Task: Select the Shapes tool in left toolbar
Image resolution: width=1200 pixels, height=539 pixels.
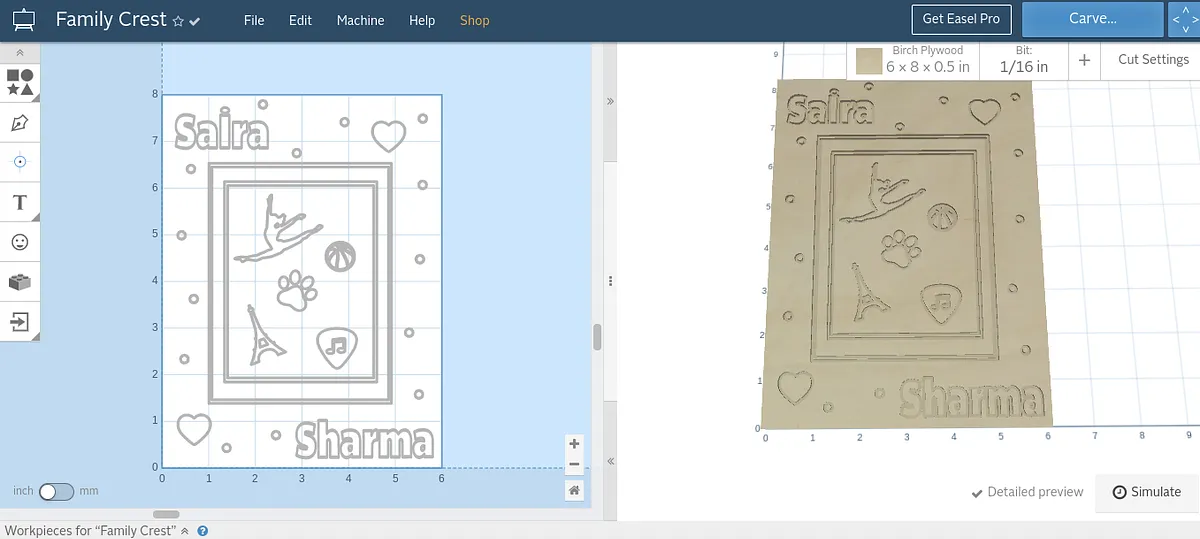Action: [20, 82]
